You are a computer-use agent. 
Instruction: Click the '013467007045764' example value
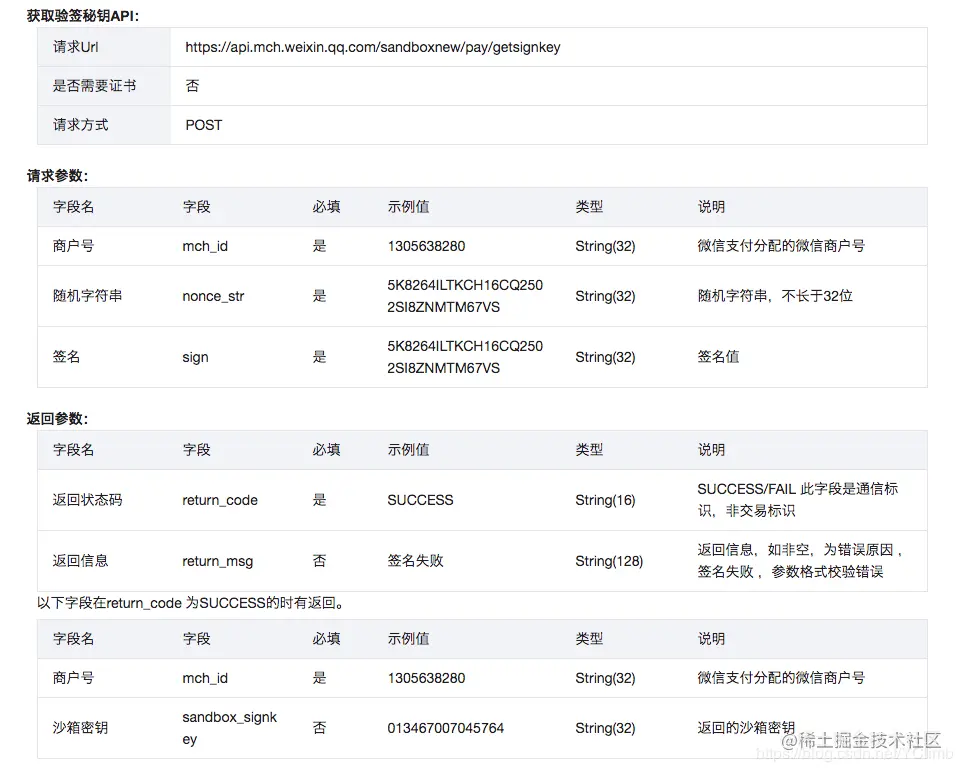coord(445,728)
